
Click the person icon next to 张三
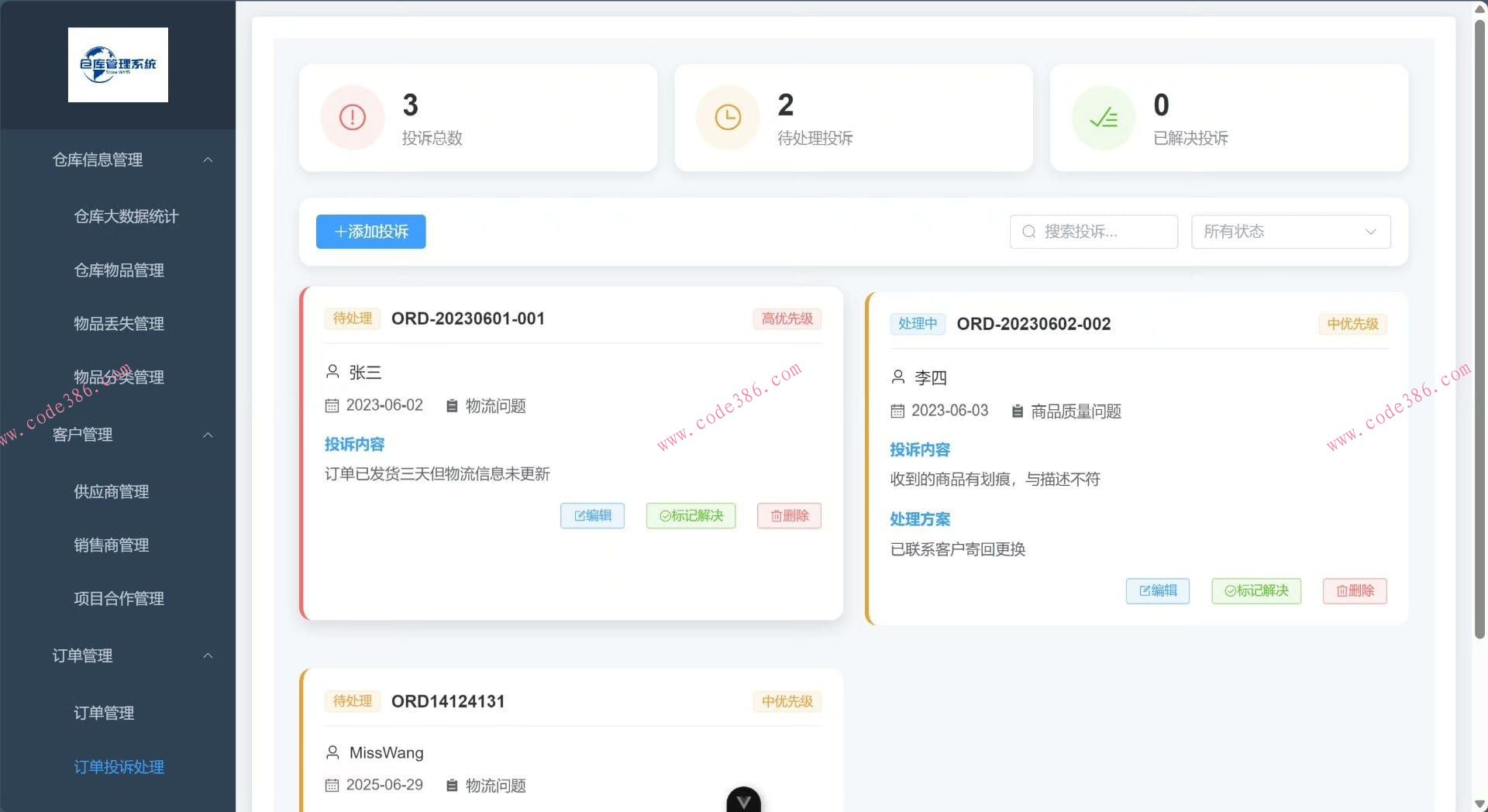tap(333, 372)
